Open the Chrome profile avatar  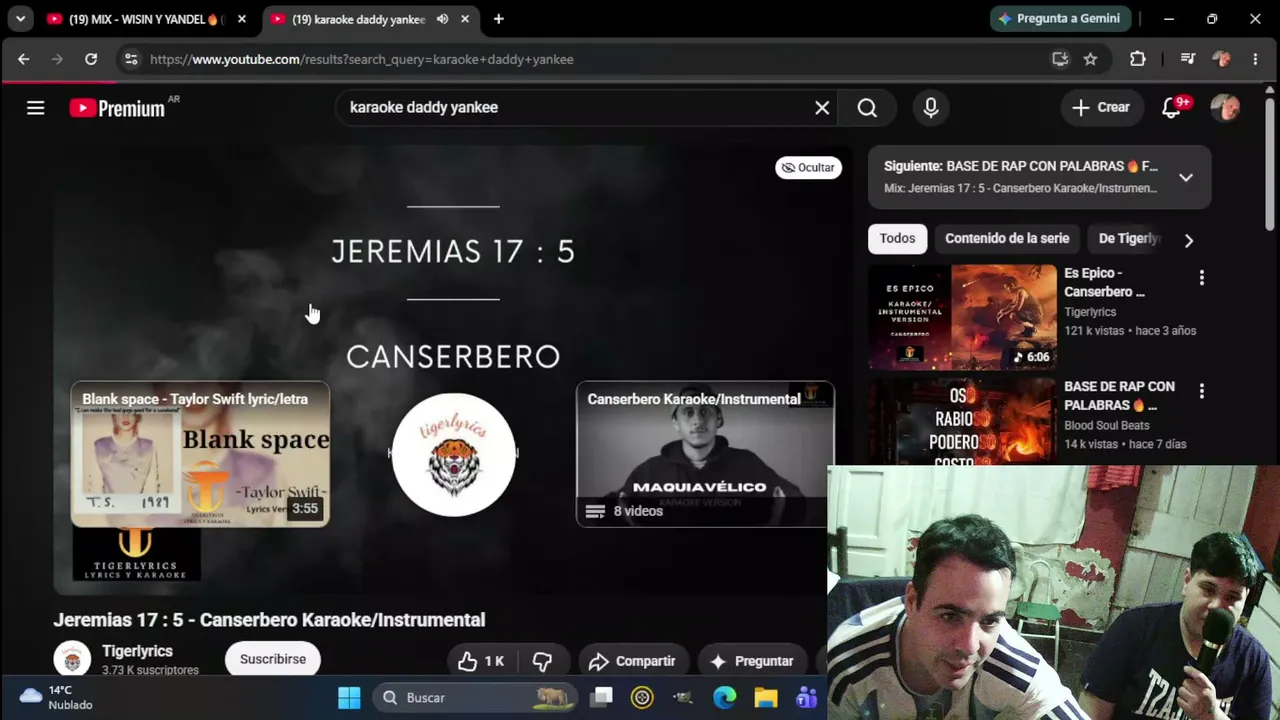(x=1221, y=59)
